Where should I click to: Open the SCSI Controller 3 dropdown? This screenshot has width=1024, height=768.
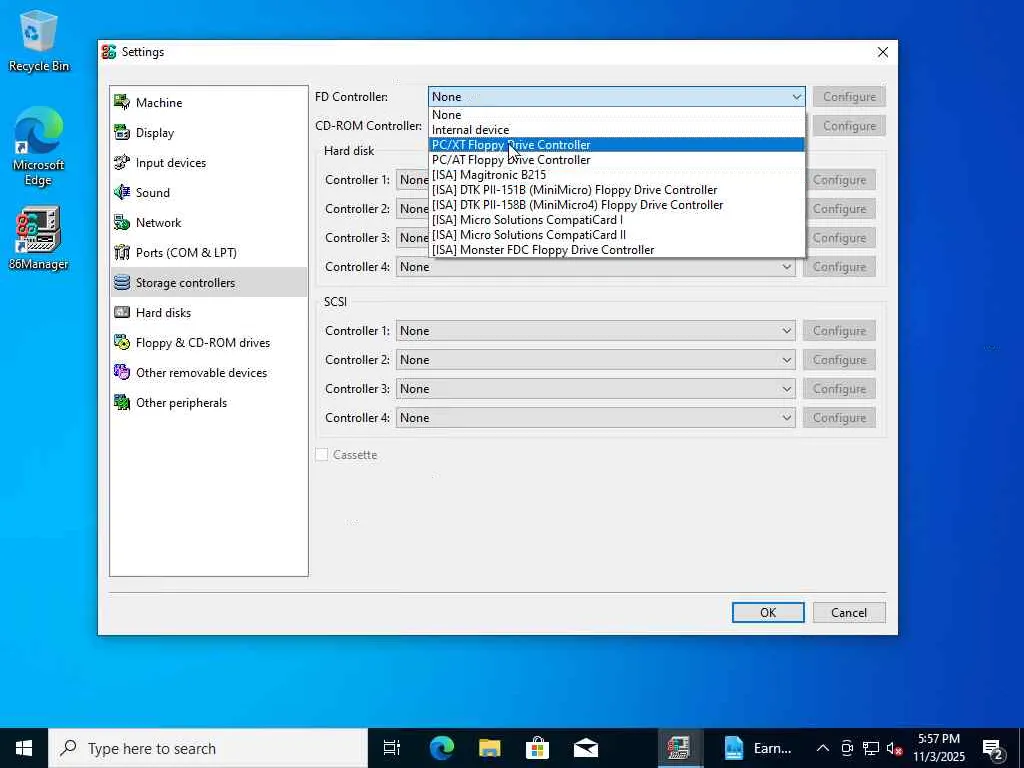point(596,389)
